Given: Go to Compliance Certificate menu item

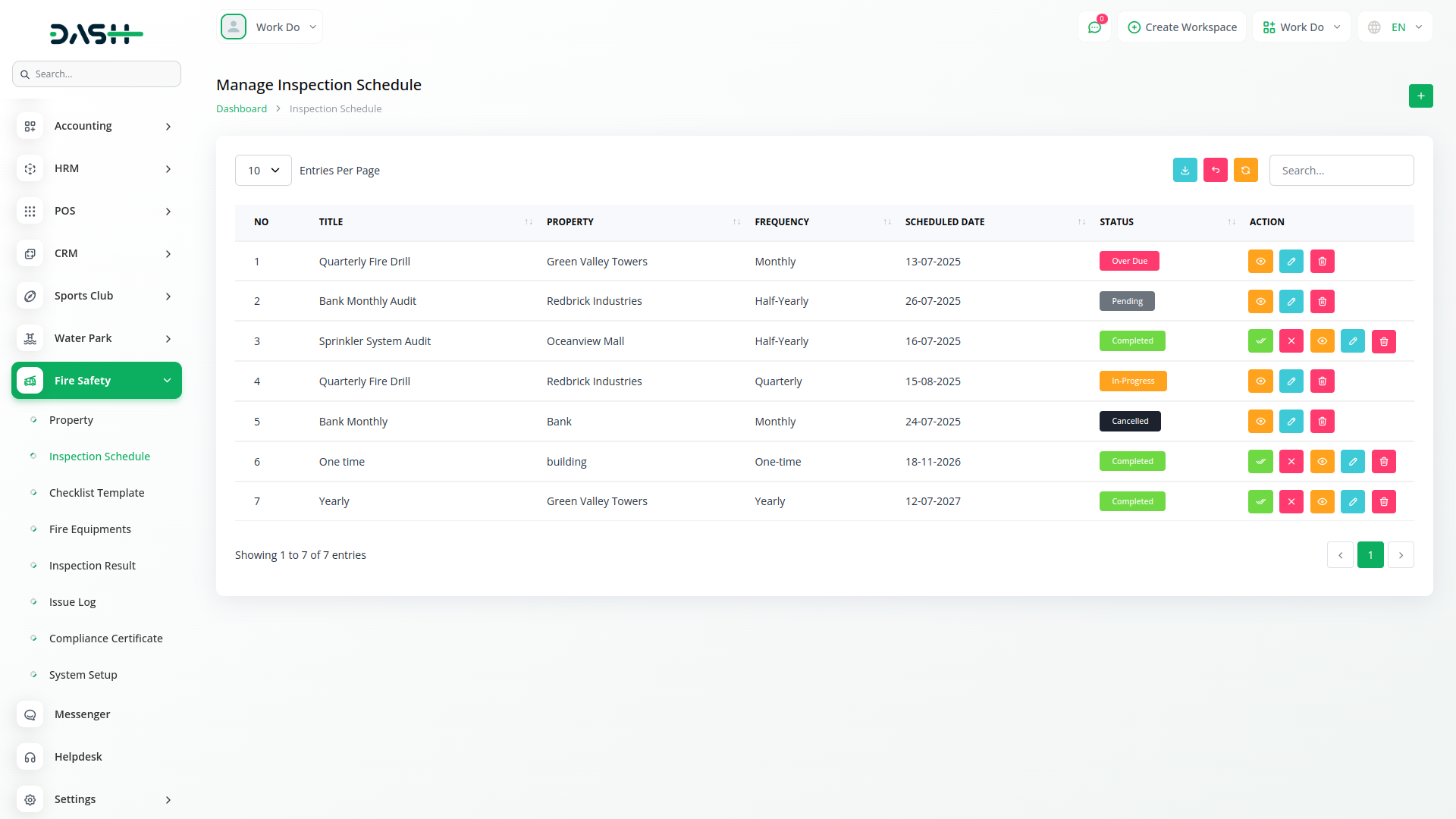Looking at the screenshot, I should click(105, 639).
